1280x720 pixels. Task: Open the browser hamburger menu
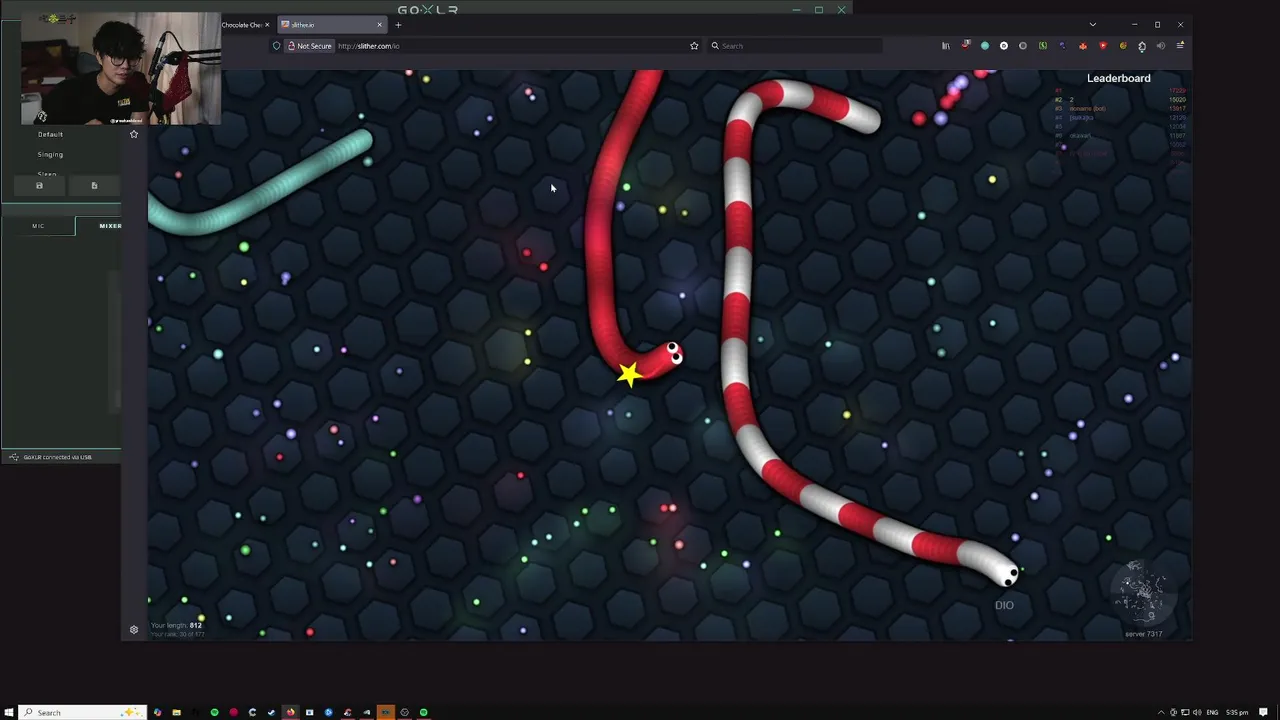coord(1180,46)
